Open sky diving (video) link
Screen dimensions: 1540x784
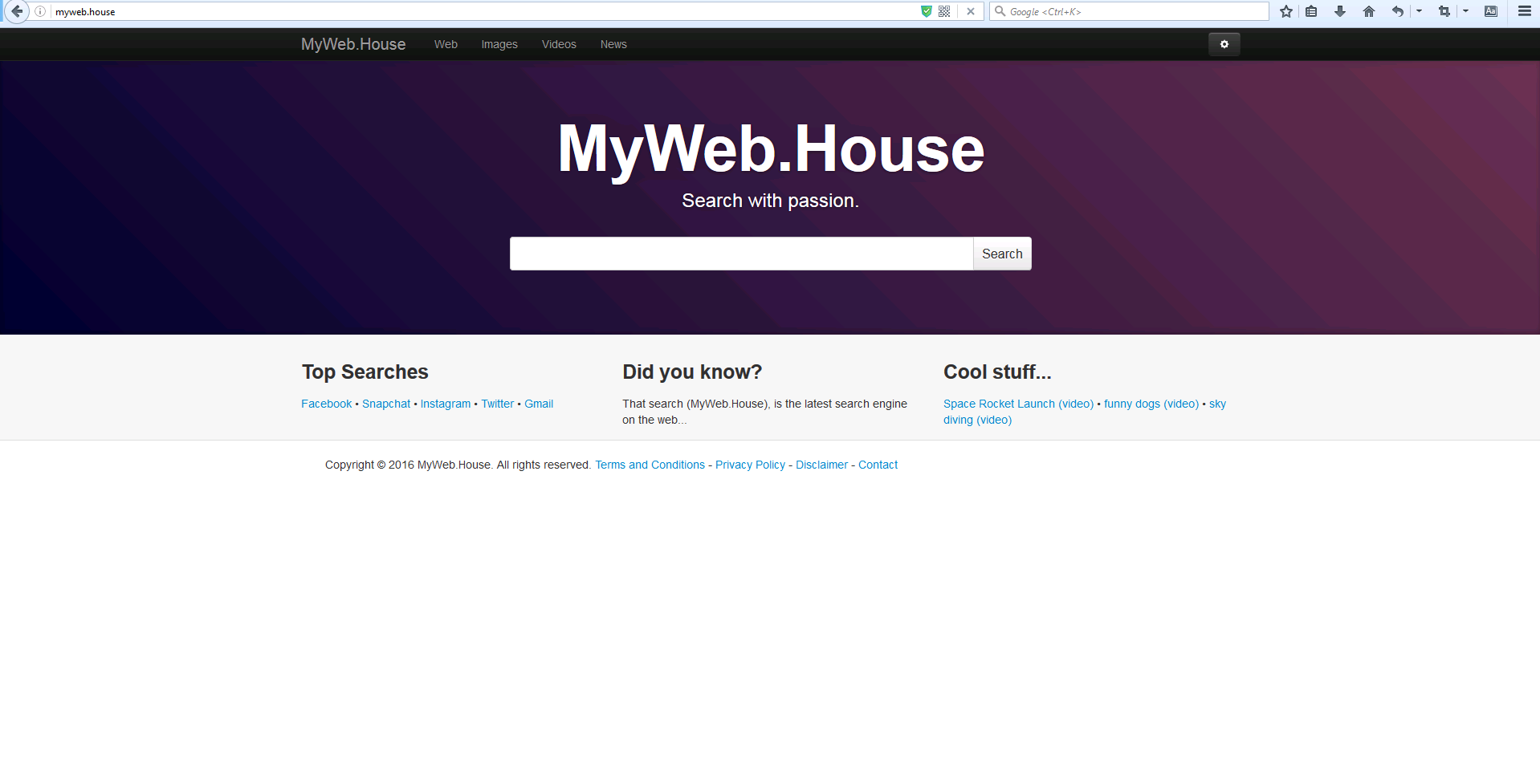pos(977,420)
